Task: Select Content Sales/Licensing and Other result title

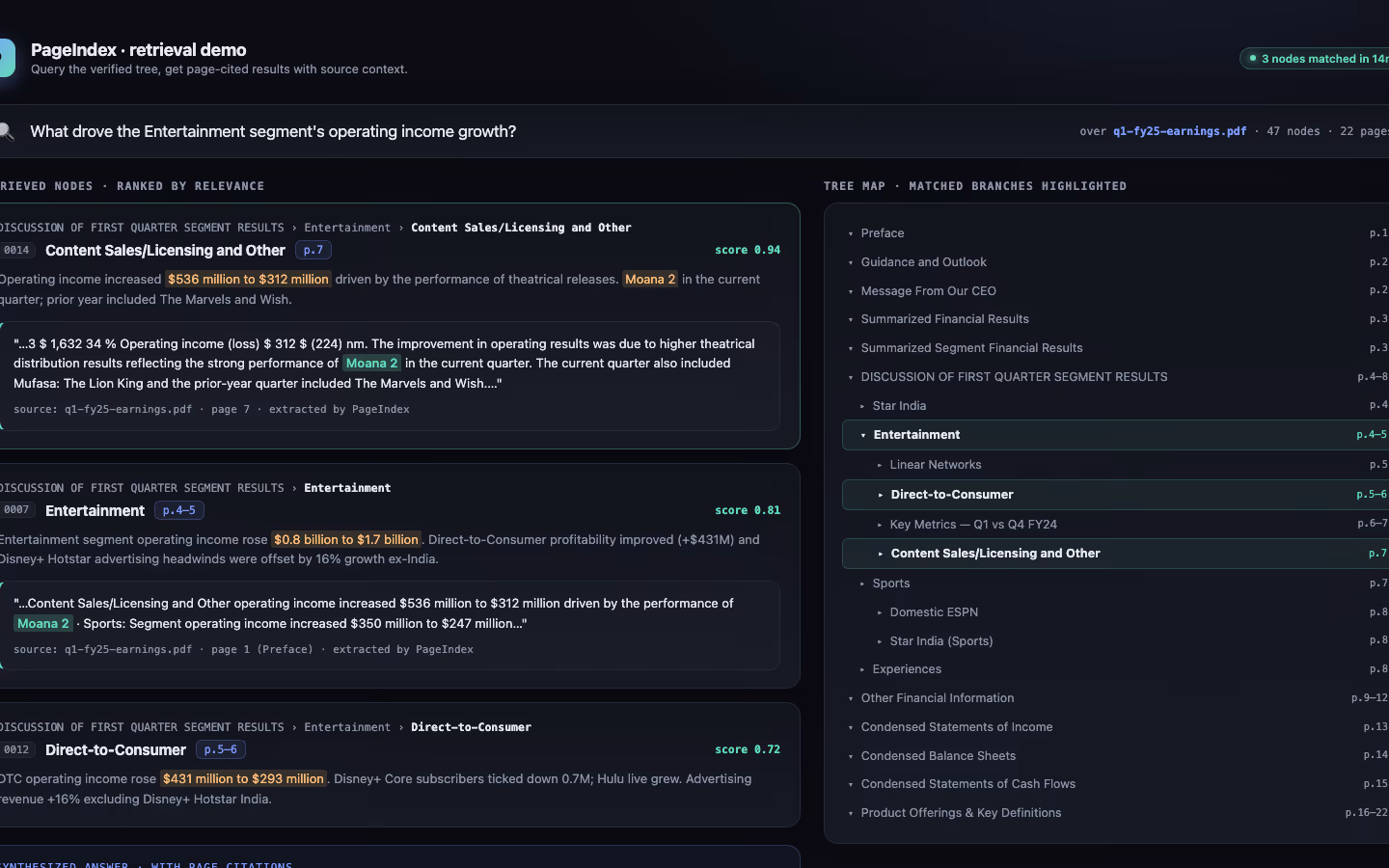Action: pyautogui.click(x=165, y=250)
